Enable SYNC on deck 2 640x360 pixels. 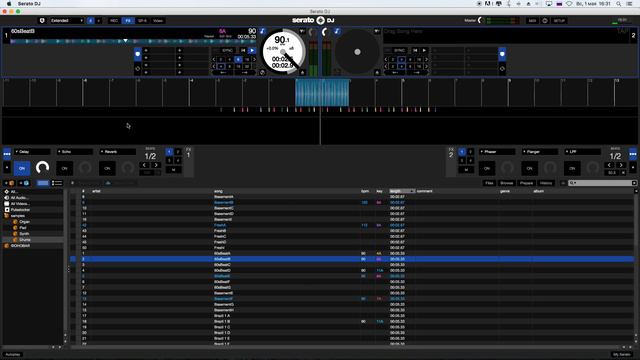[399, 50]
